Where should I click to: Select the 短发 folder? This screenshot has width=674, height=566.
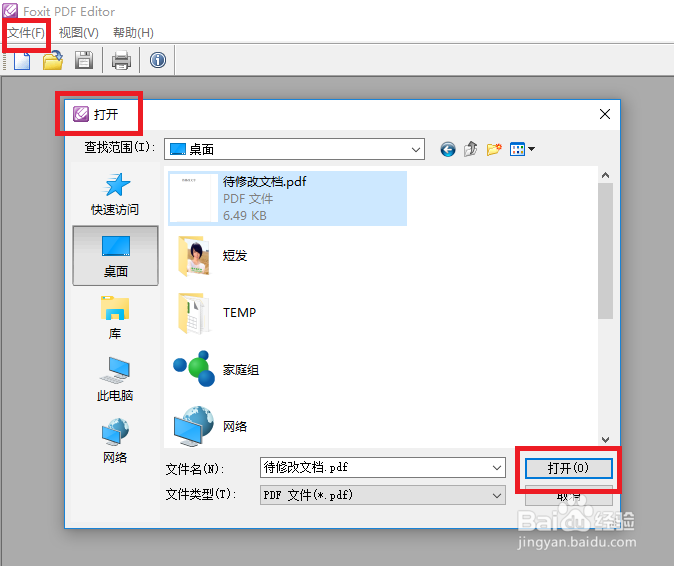[213, 256]
